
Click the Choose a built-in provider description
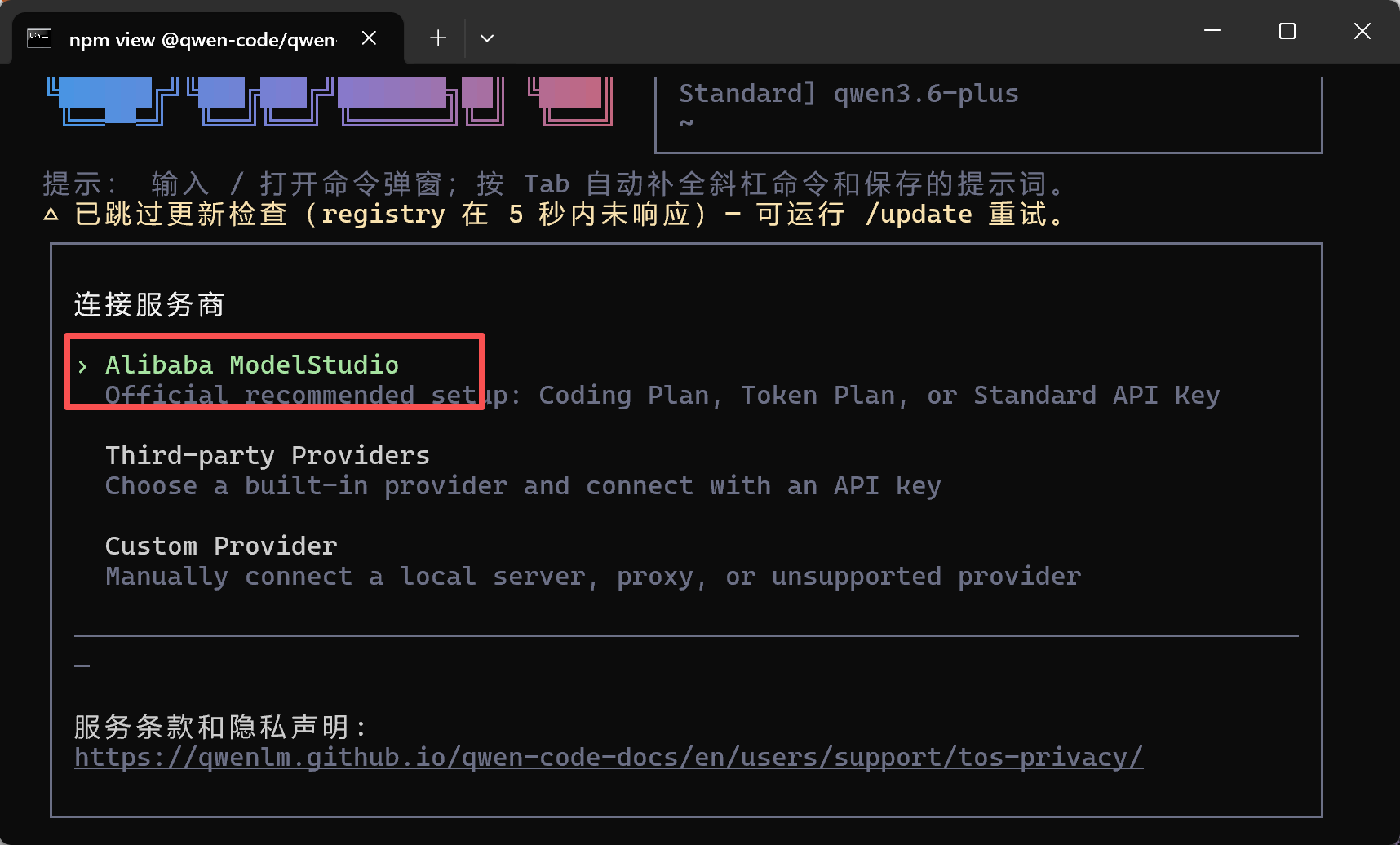[x=523, y=486]
